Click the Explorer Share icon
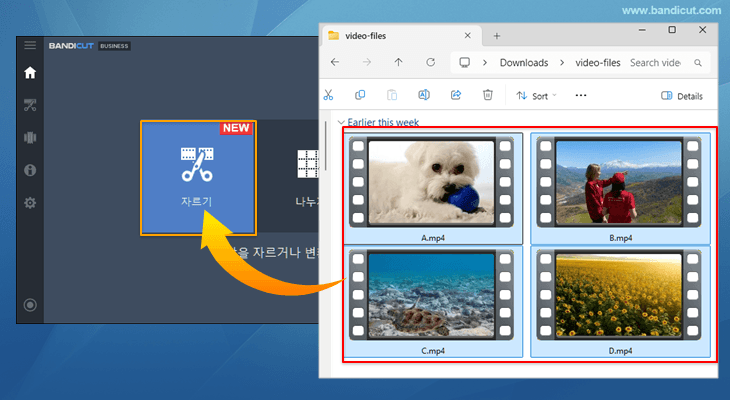Viewport: 730px width, 400px height. [456, 95]
